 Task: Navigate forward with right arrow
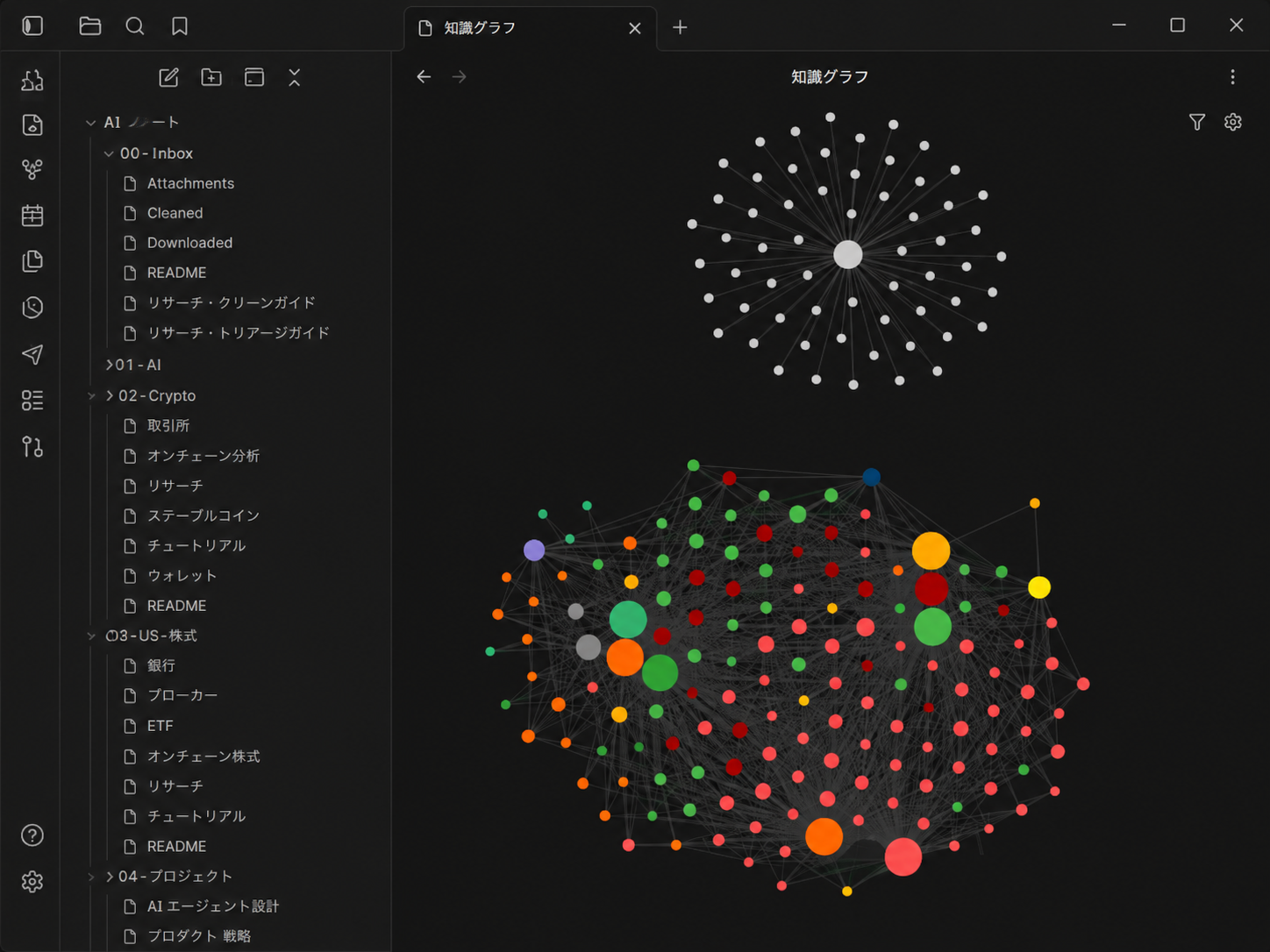[459, 76]
